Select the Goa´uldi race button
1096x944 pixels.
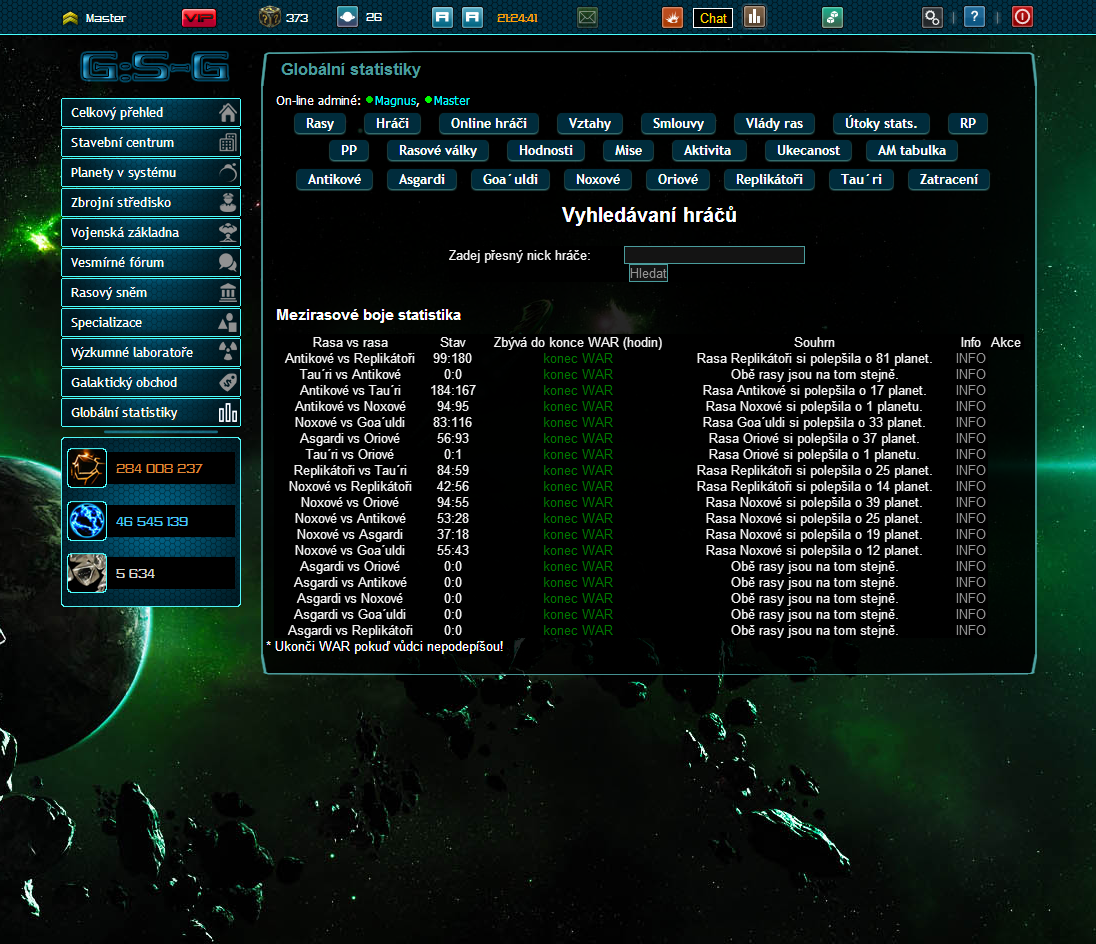[510, 180]
